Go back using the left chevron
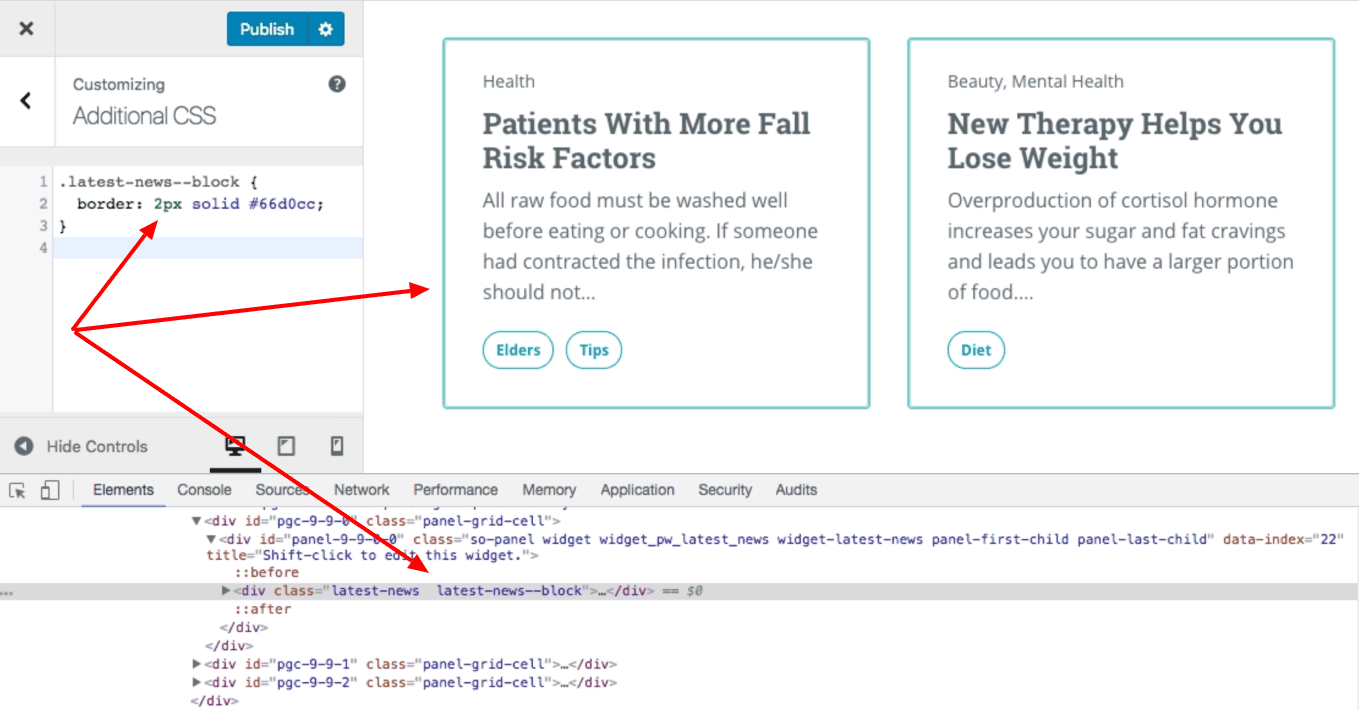Viewport: 1359px width, 710px height. pyautogui.click(x=26, y=100)
